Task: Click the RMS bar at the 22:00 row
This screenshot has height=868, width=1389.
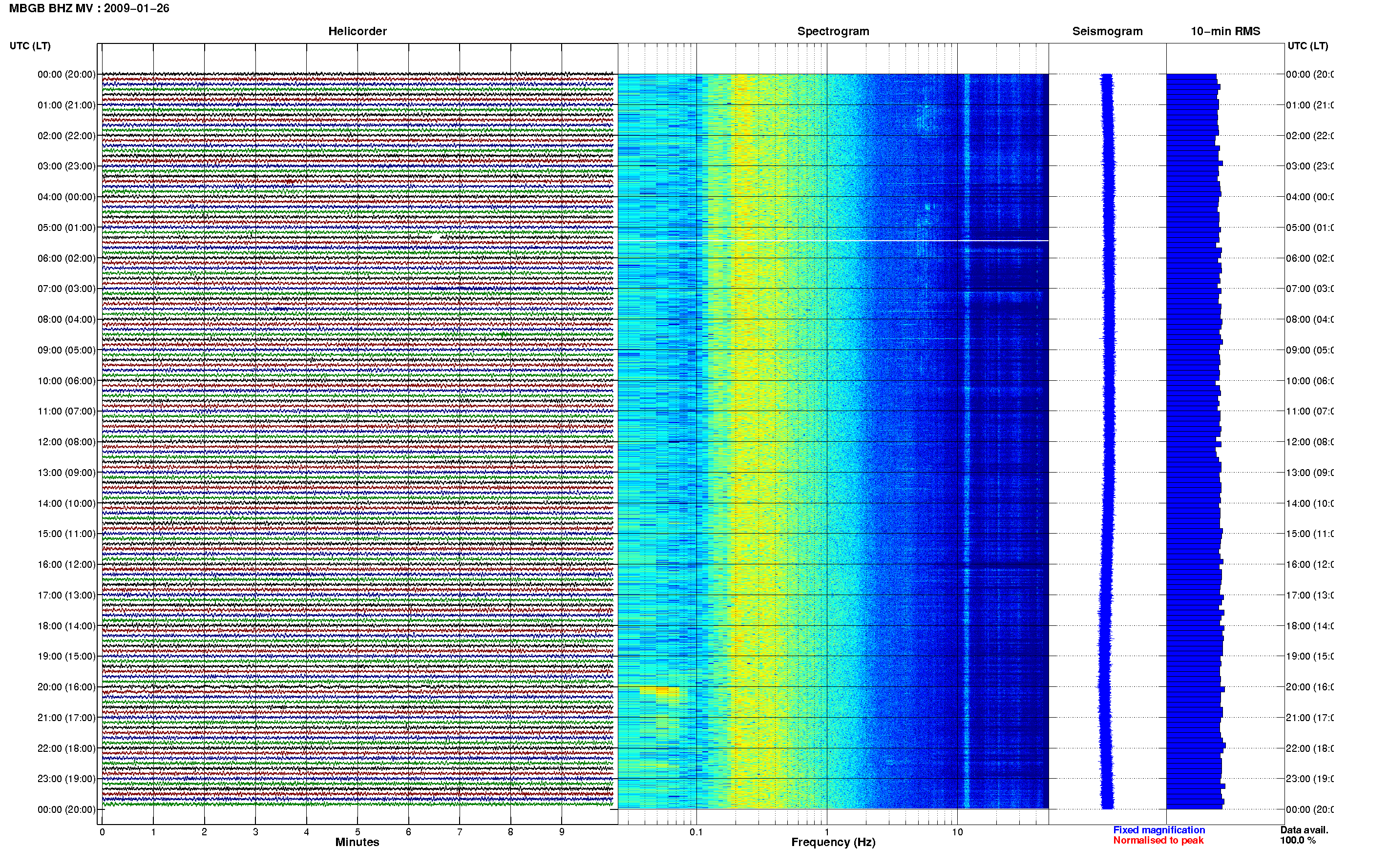Action: tap(1196, 746)
